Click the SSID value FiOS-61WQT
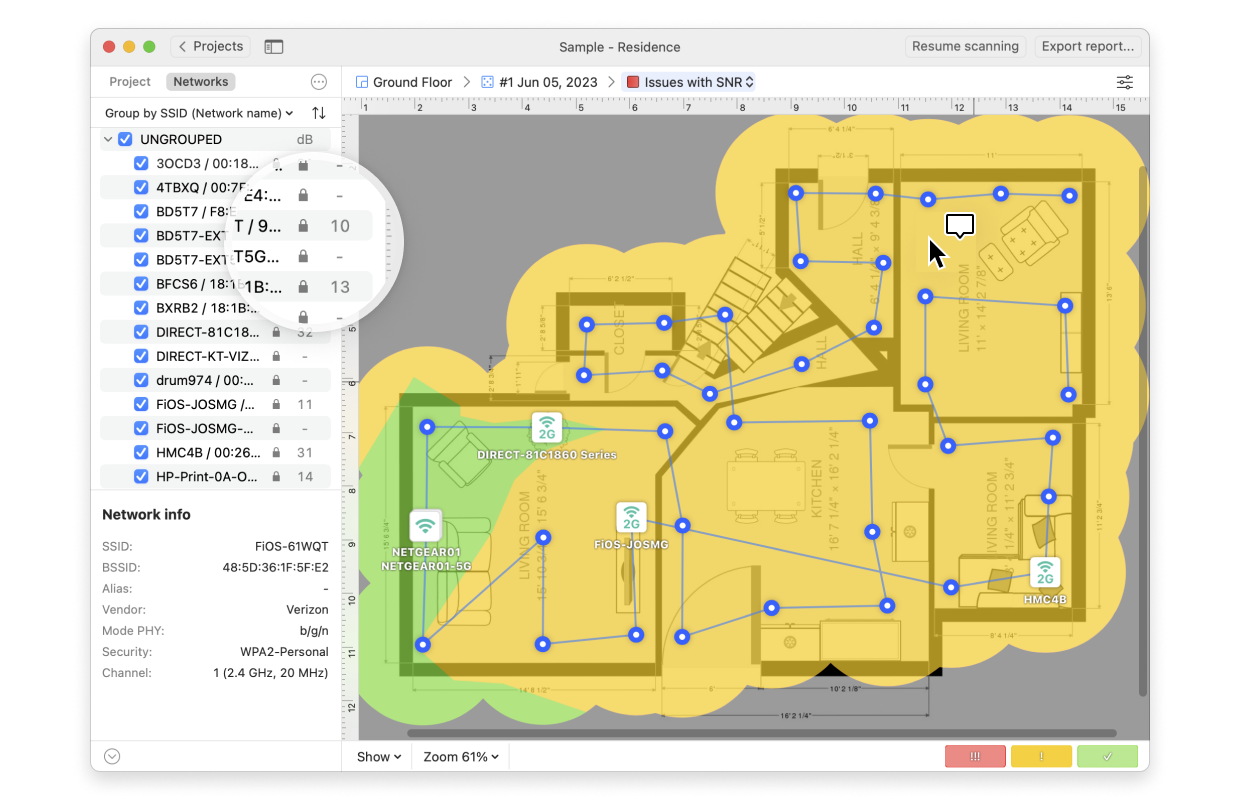 tap(292, 547)
